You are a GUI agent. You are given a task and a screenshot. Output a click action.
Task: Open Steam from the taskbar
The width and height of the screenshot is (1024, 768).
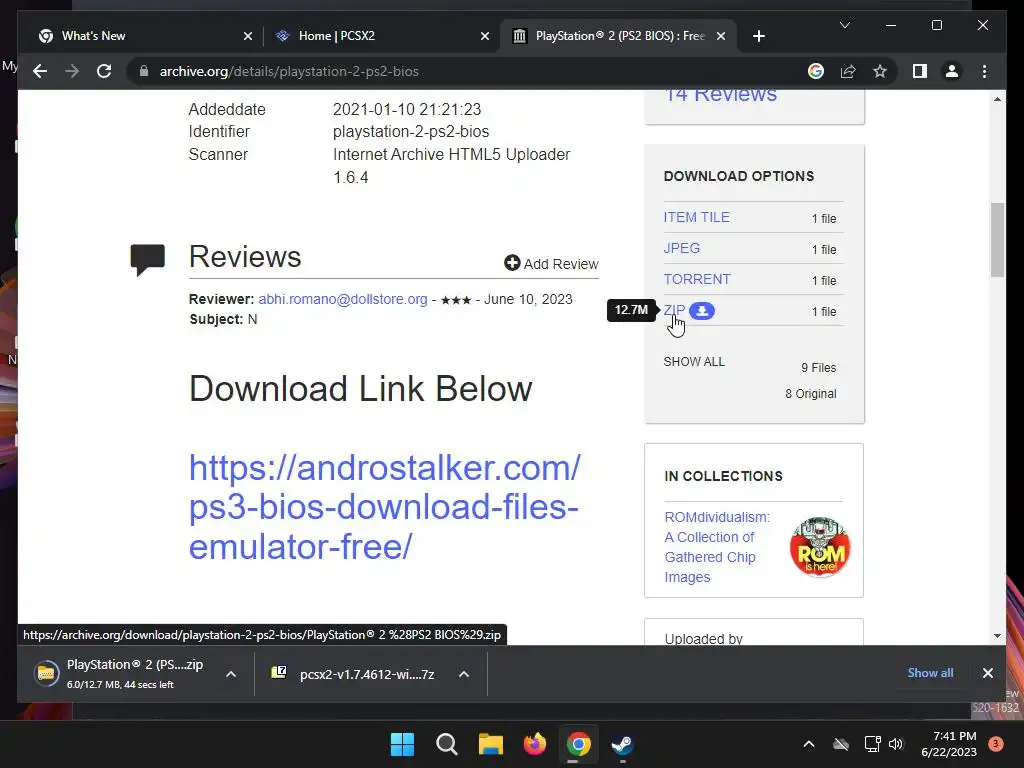[622, 744]
